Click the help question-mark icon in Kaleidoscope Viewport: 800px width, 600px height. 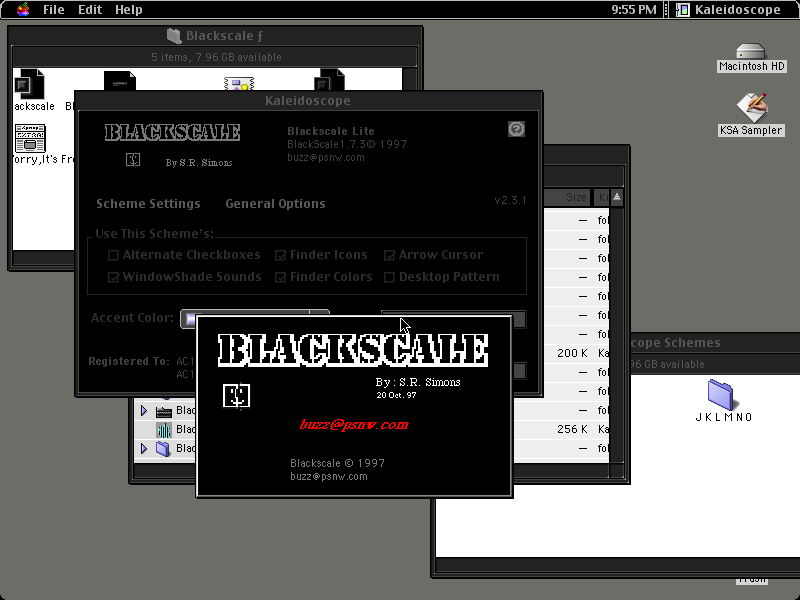tap(516, 129)
